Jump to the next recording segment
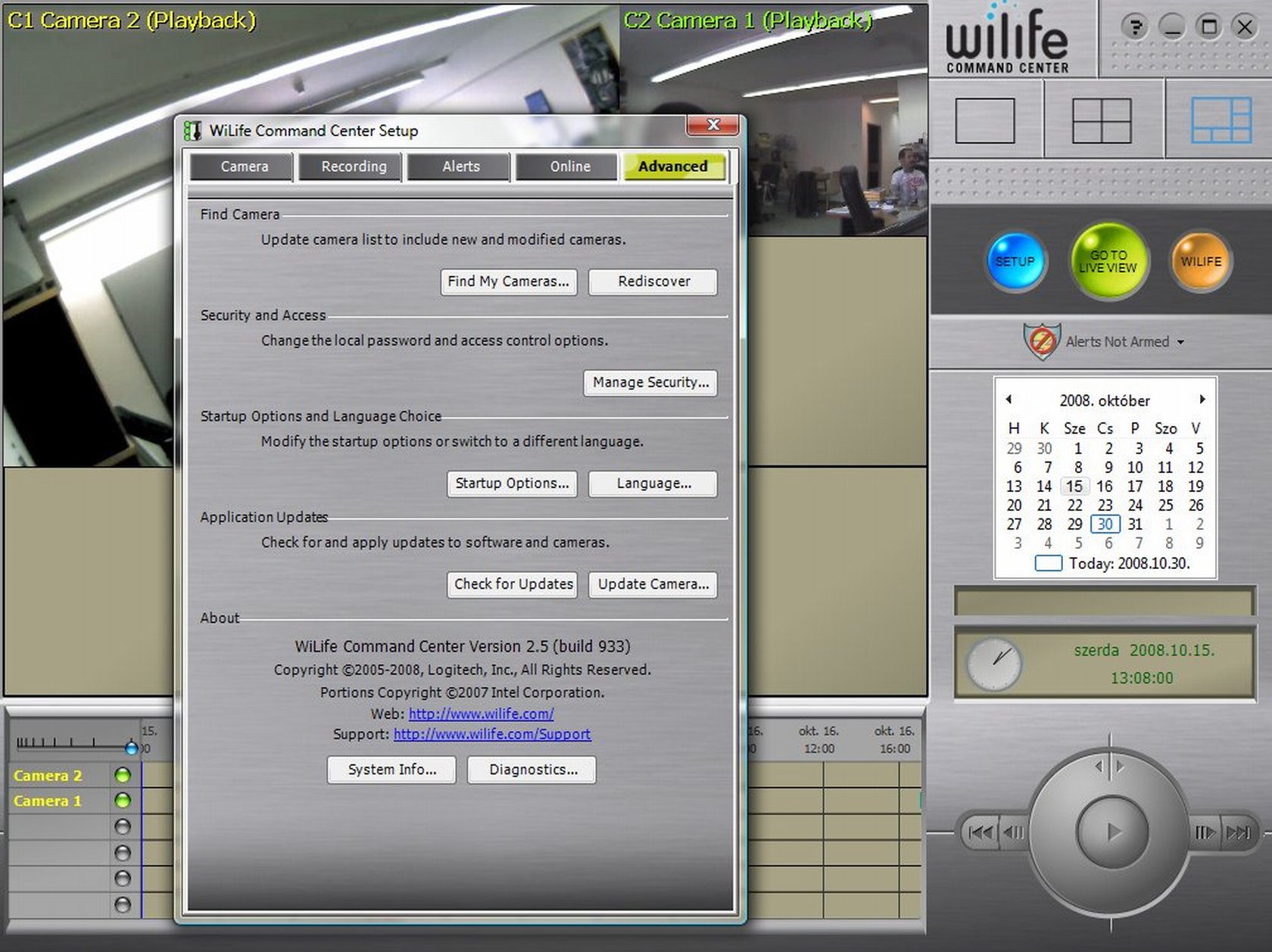Viewport: 1272px width, 952px height. 1239,832
